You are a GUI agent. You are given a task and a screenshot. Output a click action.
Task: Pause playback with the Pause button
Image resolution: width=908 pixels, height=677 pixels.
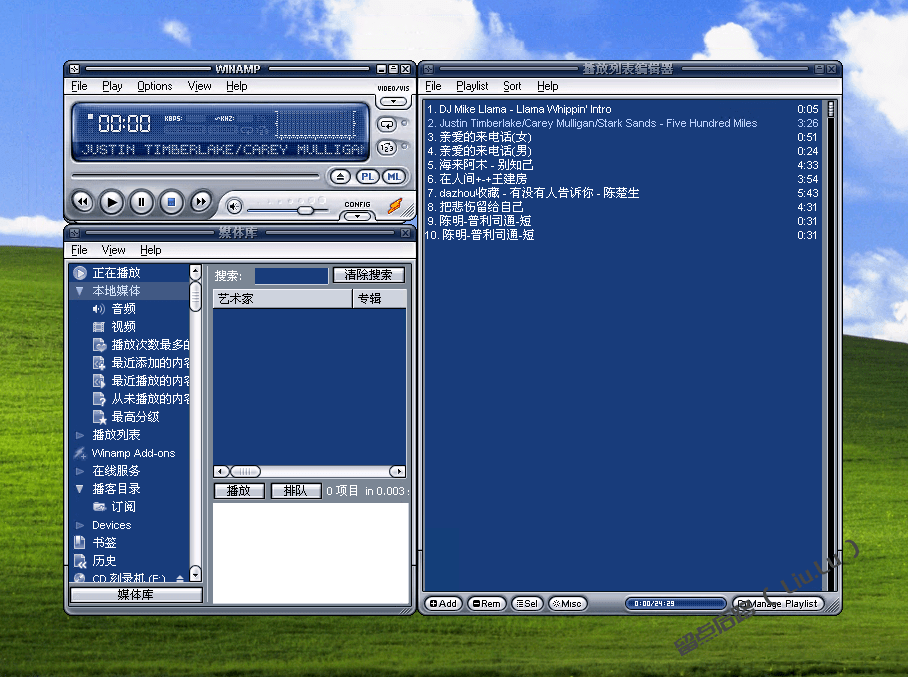point(141,202)
